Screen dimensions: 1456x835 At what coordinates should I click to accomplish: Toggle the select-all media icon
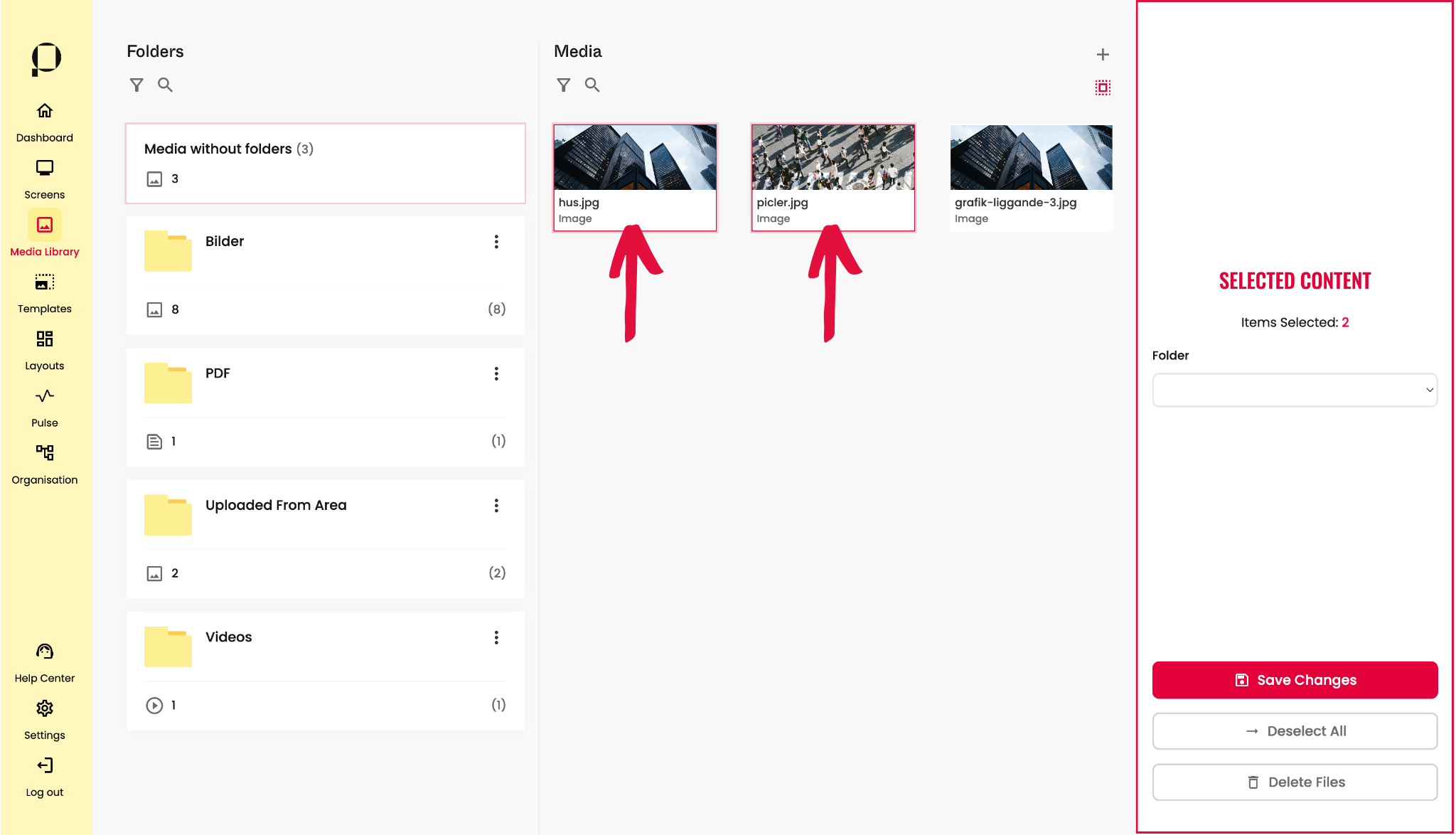click(x=1103, y=87)
